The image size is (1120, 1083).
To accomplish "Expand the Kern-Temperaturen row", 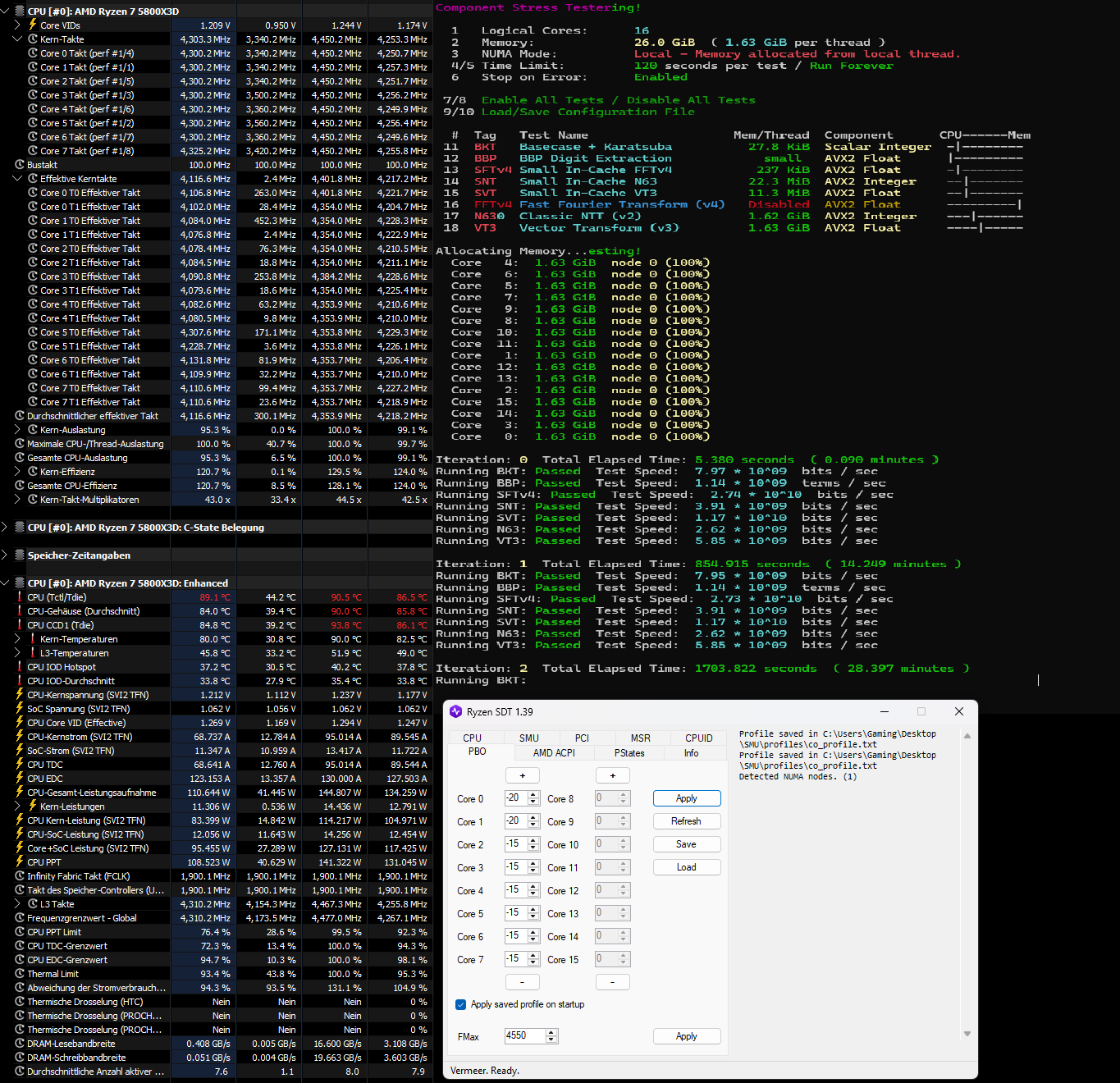I will 17,638.
